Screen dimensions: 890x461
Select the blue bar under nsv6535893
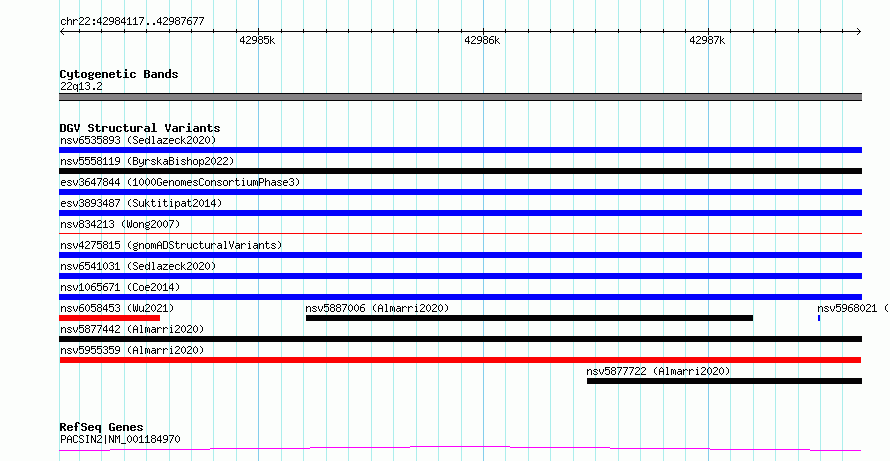pyautogui.click(x=460, y=150)
